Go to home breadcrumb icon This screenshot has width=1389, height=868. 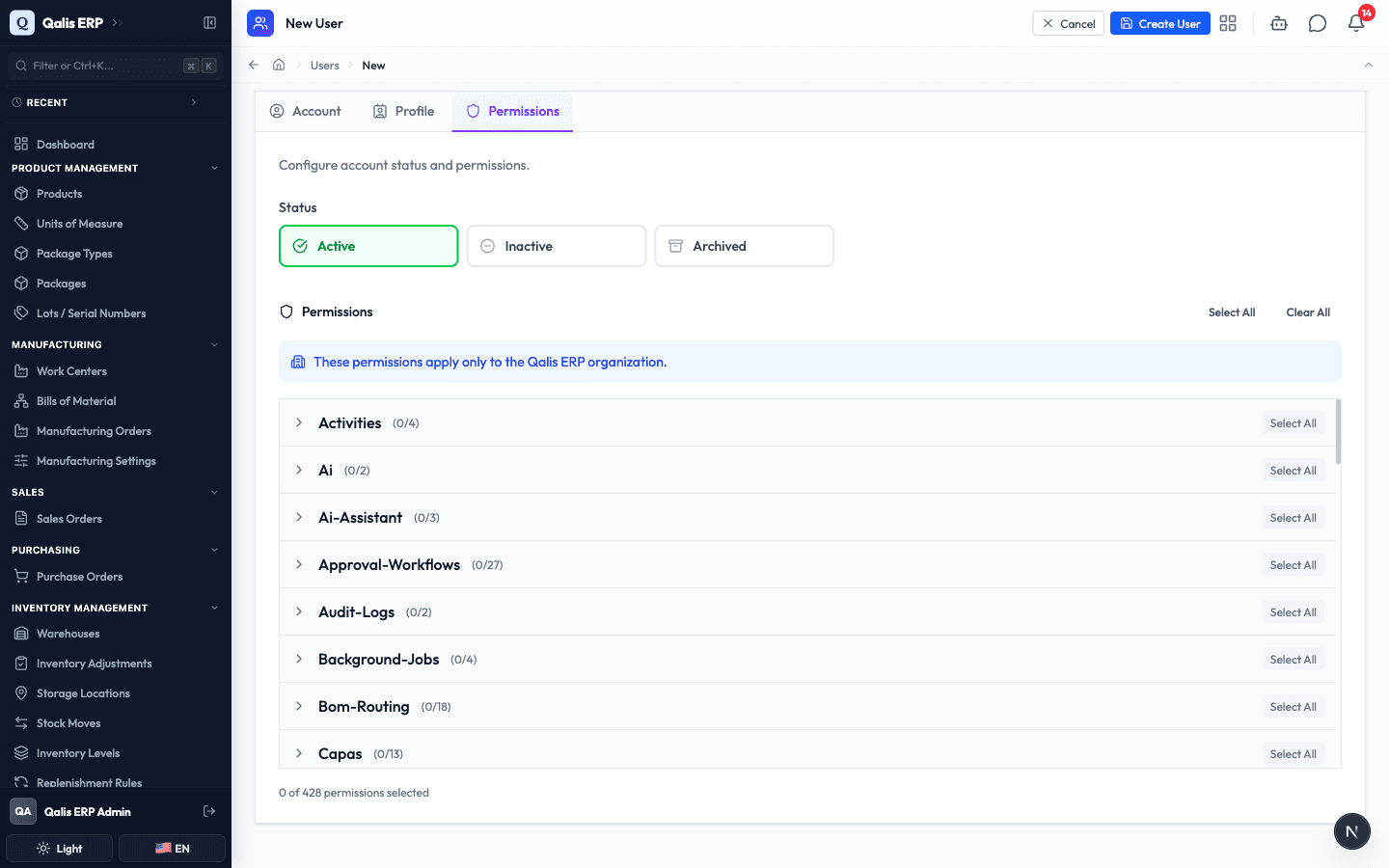(x=279, y=65)
